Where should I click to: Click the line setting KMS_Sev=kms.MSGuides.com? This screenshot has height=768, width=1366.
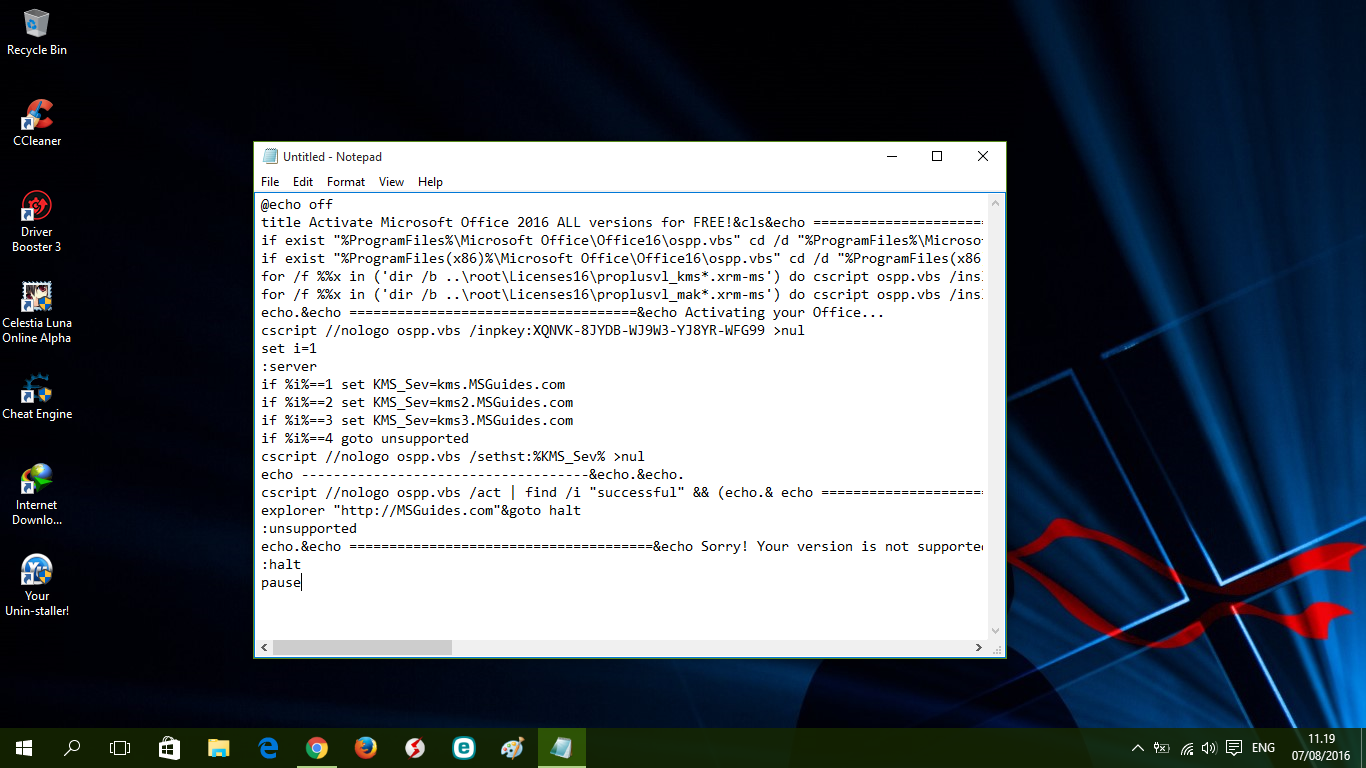[x=413, y=385]
